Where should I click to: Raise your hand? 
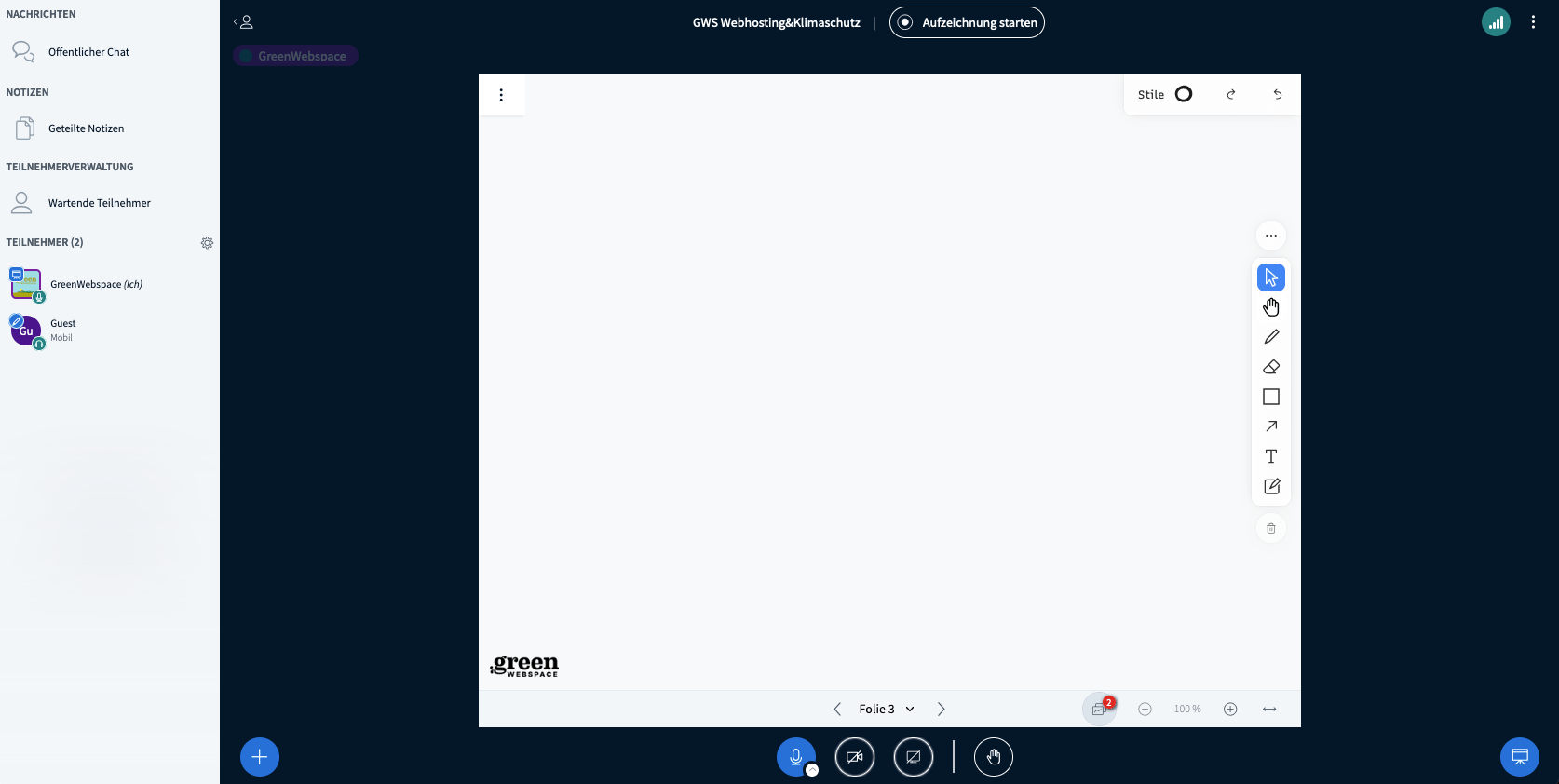pos(994,757)
